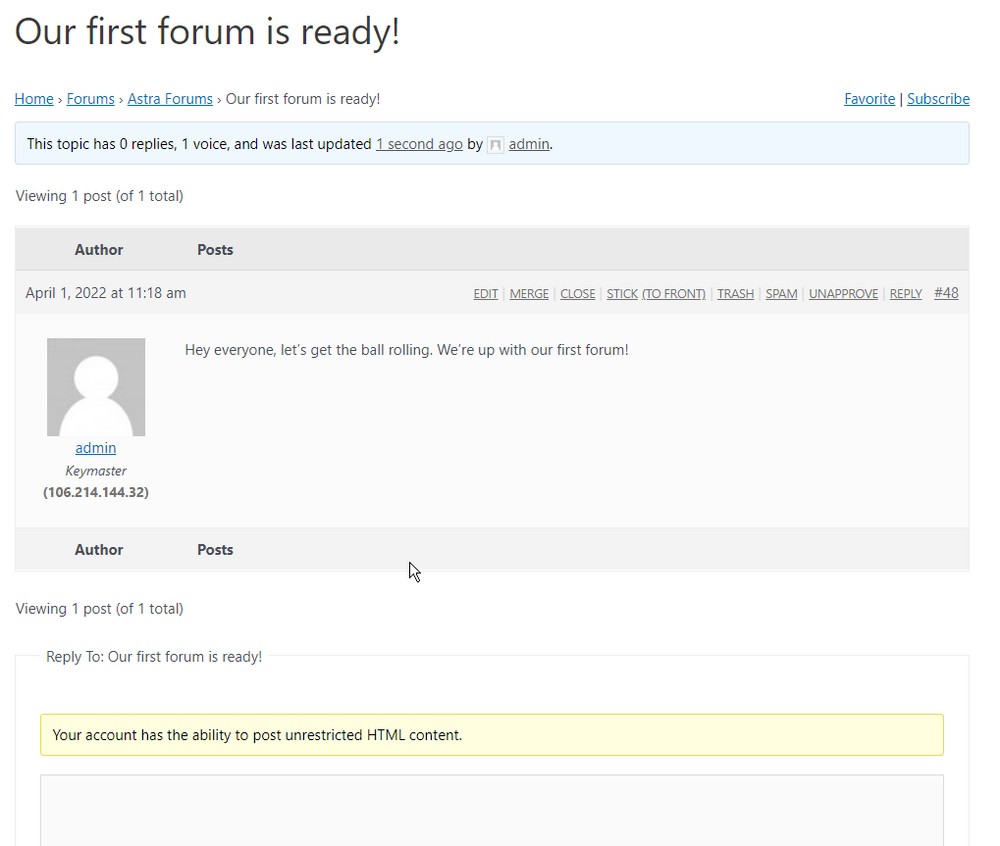Click the (TO FRONT) stick option
Screen dimensions: 1000x846
(673, 294)
